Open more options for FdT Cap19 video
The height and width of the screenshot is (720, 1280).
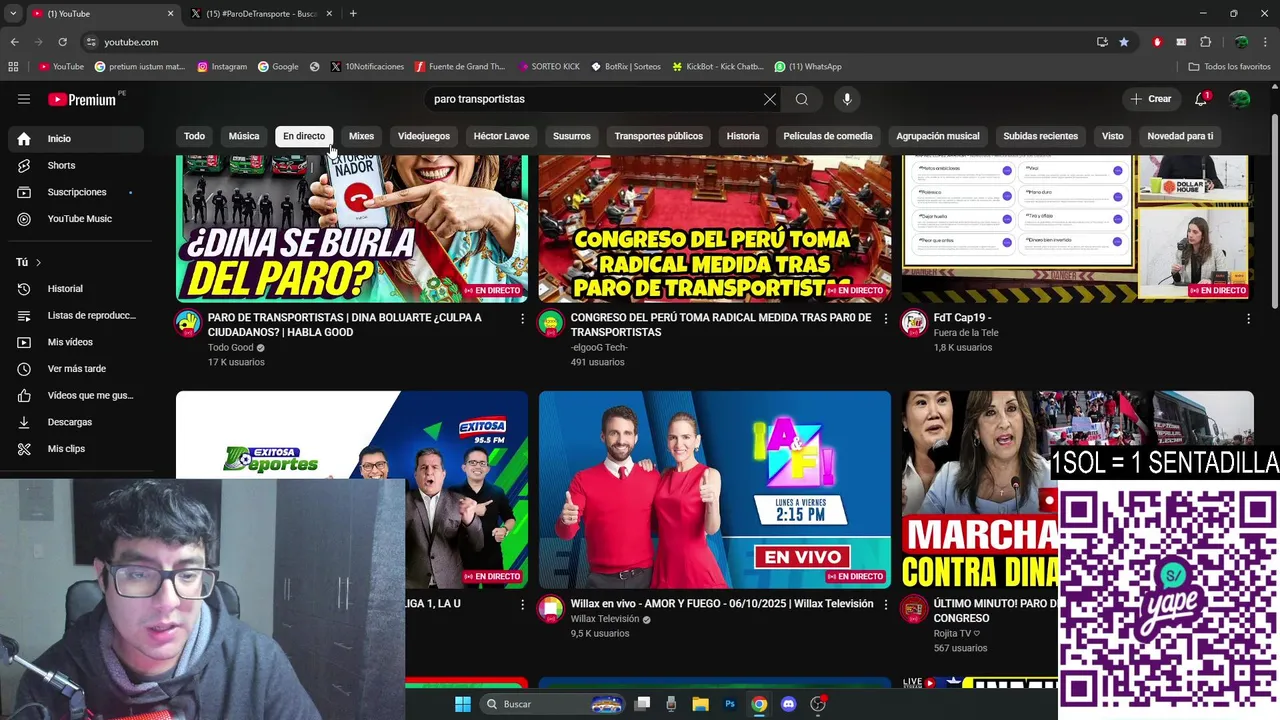(1248, 318)
